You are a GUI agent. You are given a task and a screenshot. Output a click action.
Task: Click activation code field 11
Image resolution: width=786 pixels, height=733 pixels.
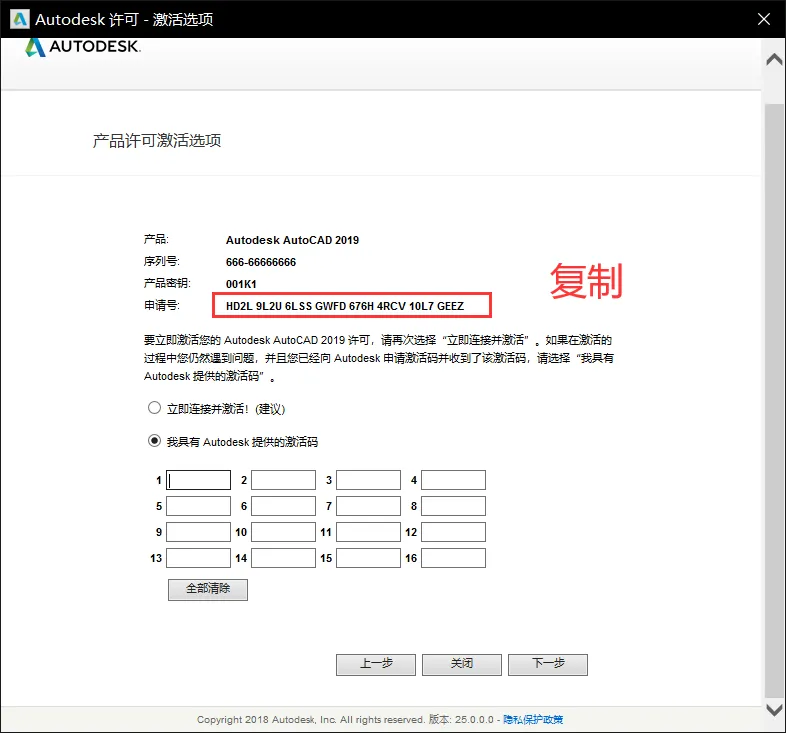pyautogui.click(x=368, y=532)
